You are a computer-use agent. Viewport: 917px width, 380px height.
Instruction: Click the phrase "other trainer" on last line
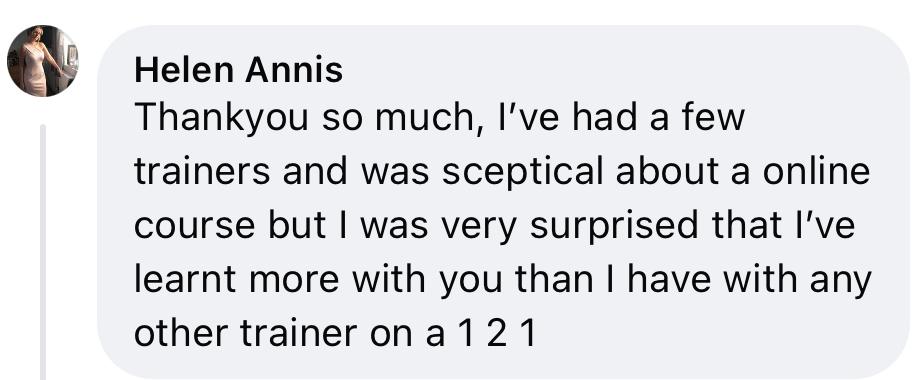[246, 334]
